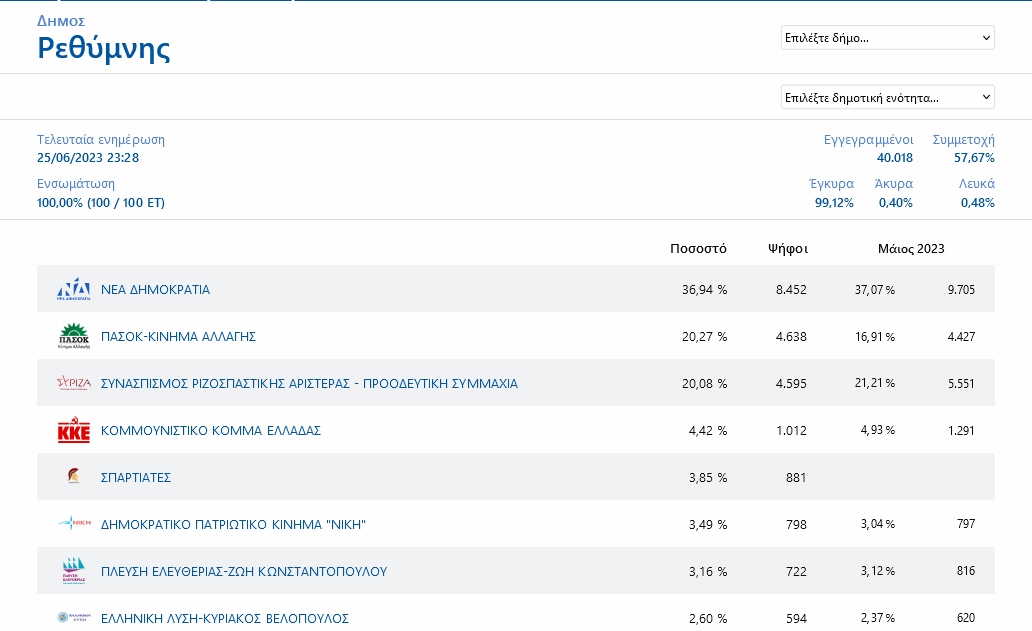
Task: Click the Ρεθύμνης municipality heading
Action: click(x=104, y=48)
